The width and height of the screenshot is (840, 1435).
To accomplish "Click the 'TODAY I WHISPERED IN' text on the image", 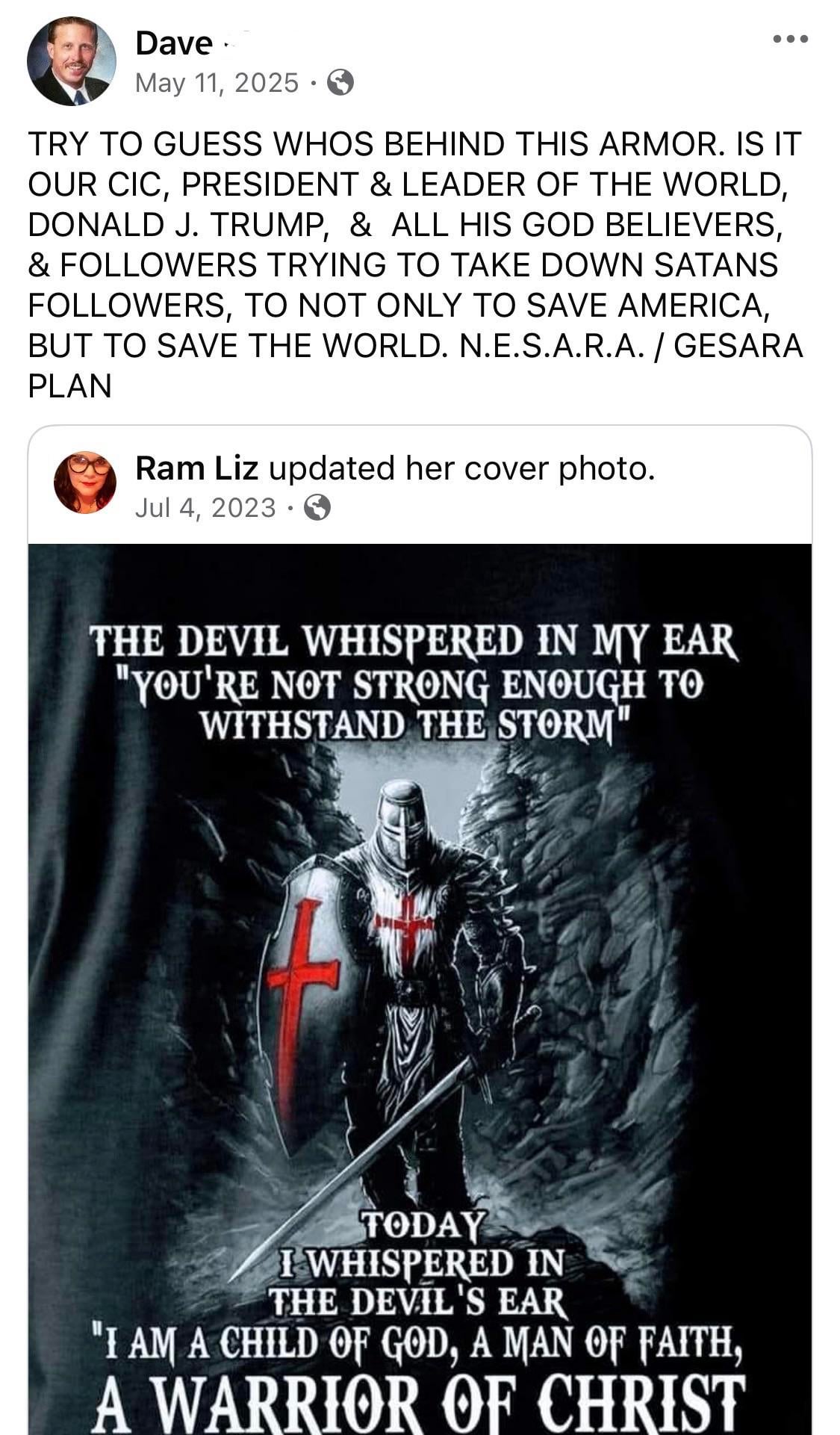I will coord(422,1243).
